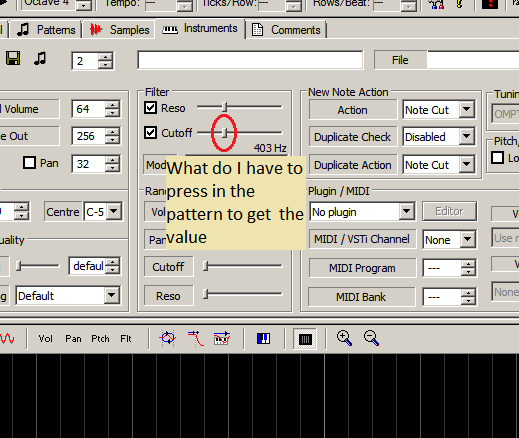Increase the MIDI Program stepper
The width and height of the screenshot is (519, 438).
coord(468,264)
